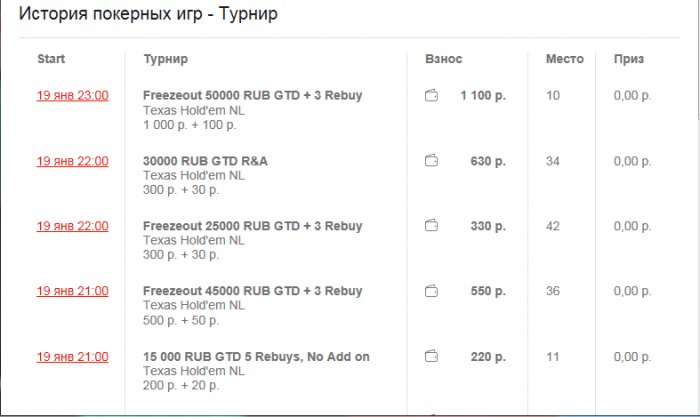Select Freezeout 25000 RUB GTD + 3 Rebuy title
This screenshot has width=700, height=417.
[252, 226]
